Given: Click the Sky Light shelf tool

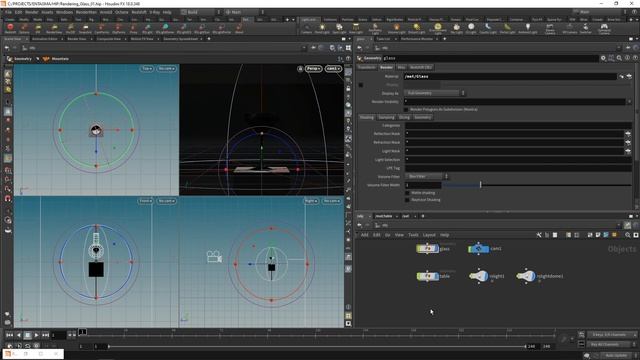Looking at the screenshot, I should tap(456, 28).
